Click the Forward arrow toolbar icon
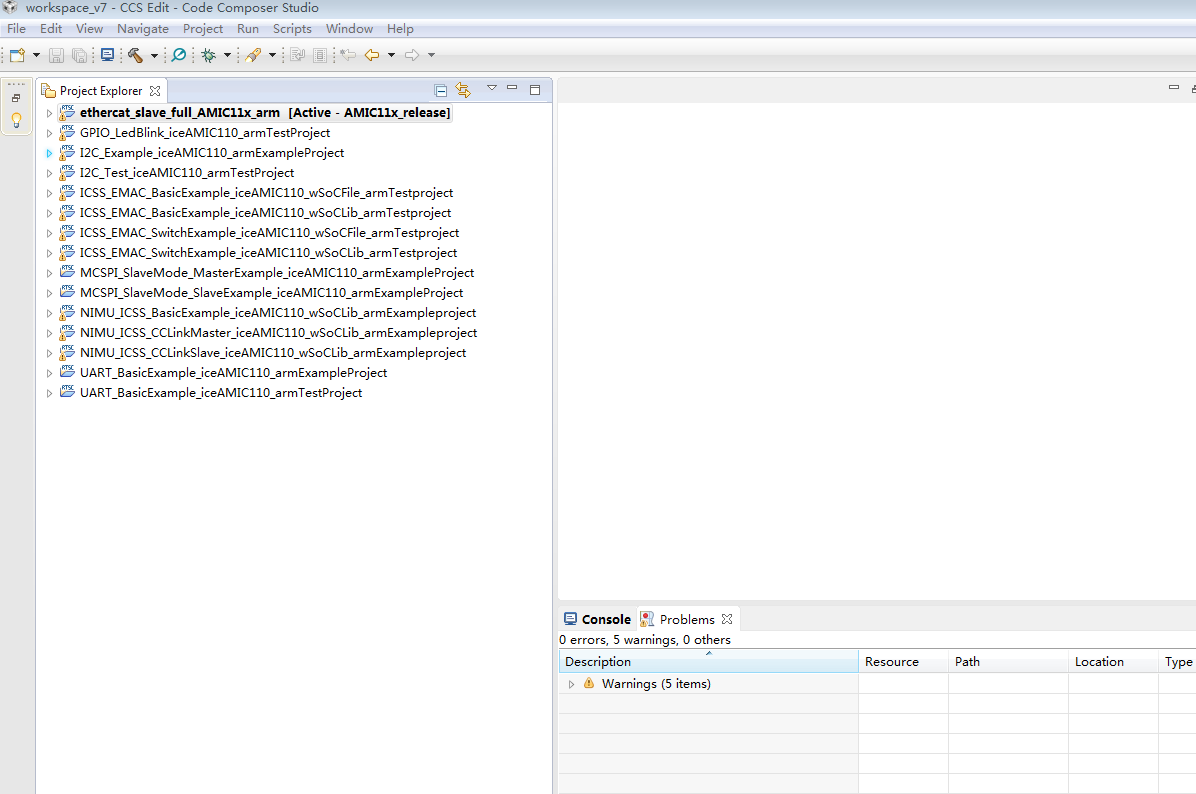Screen dimensions: 1196x794 pos(412,55)
